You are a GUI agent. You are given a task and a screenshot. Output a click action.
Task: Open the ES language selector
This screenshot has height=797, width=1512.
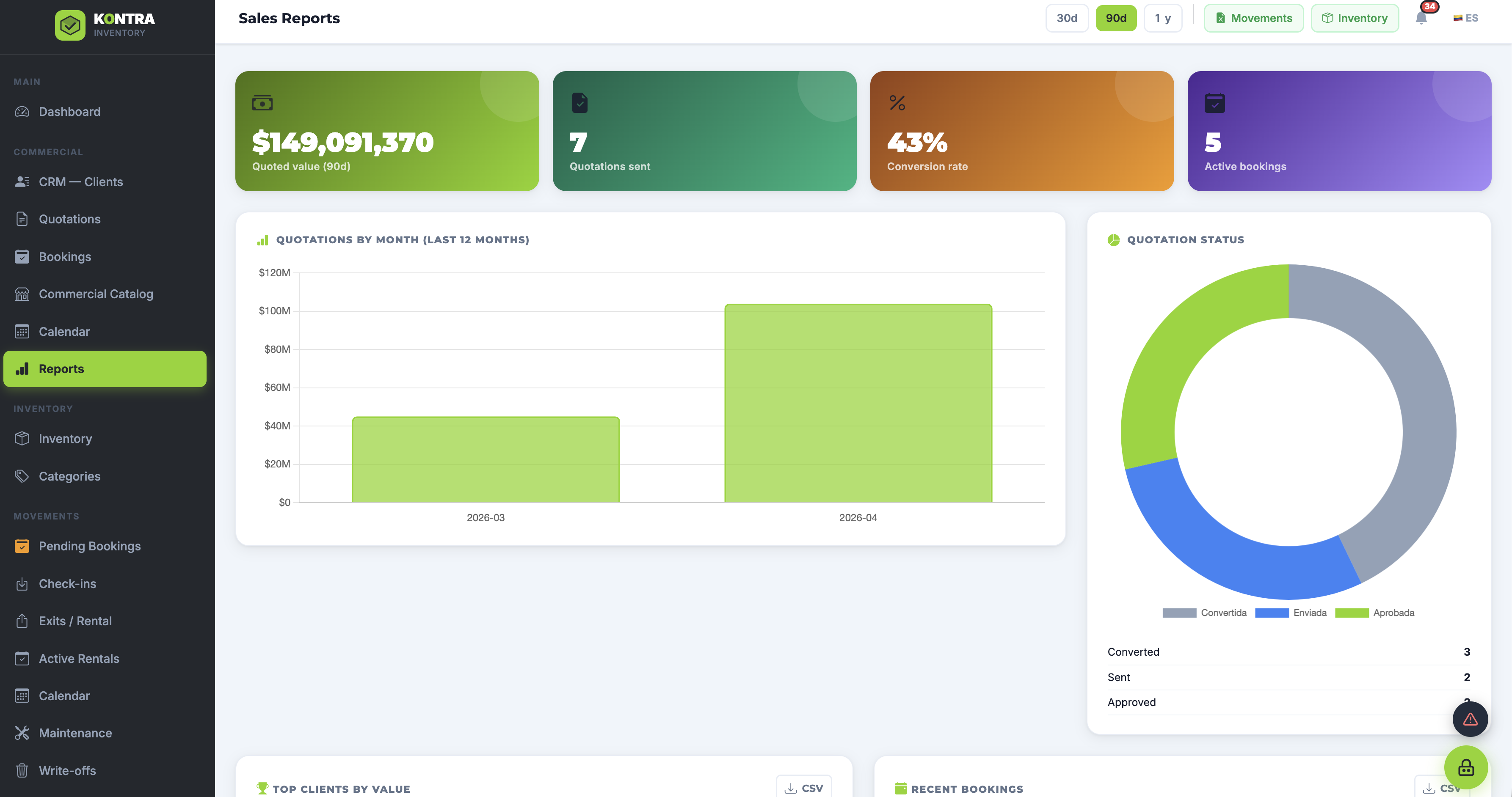[x=1465, y=18]
